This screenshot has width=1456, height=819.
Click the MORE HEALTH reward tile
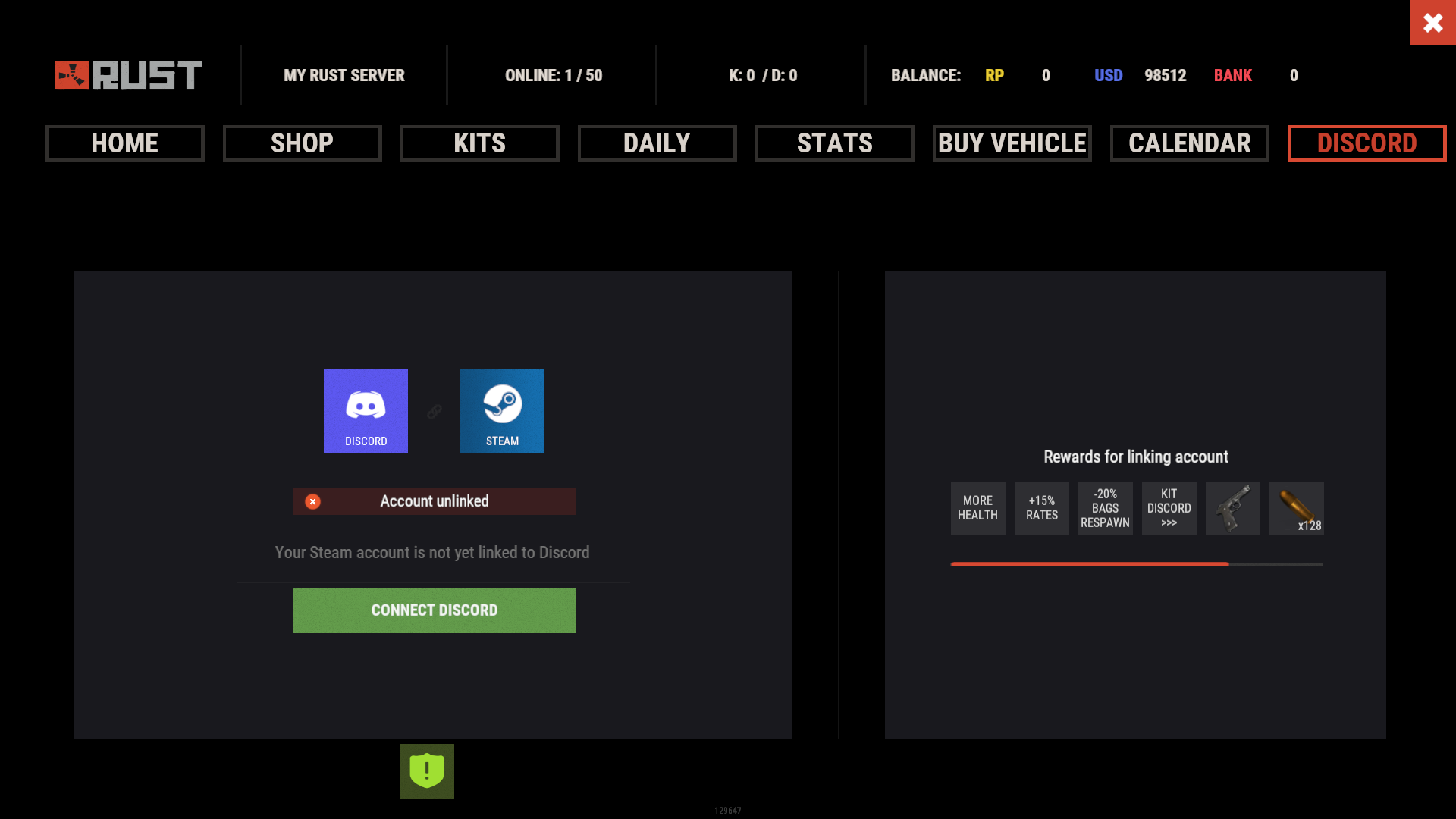click(x=977, y=508)
